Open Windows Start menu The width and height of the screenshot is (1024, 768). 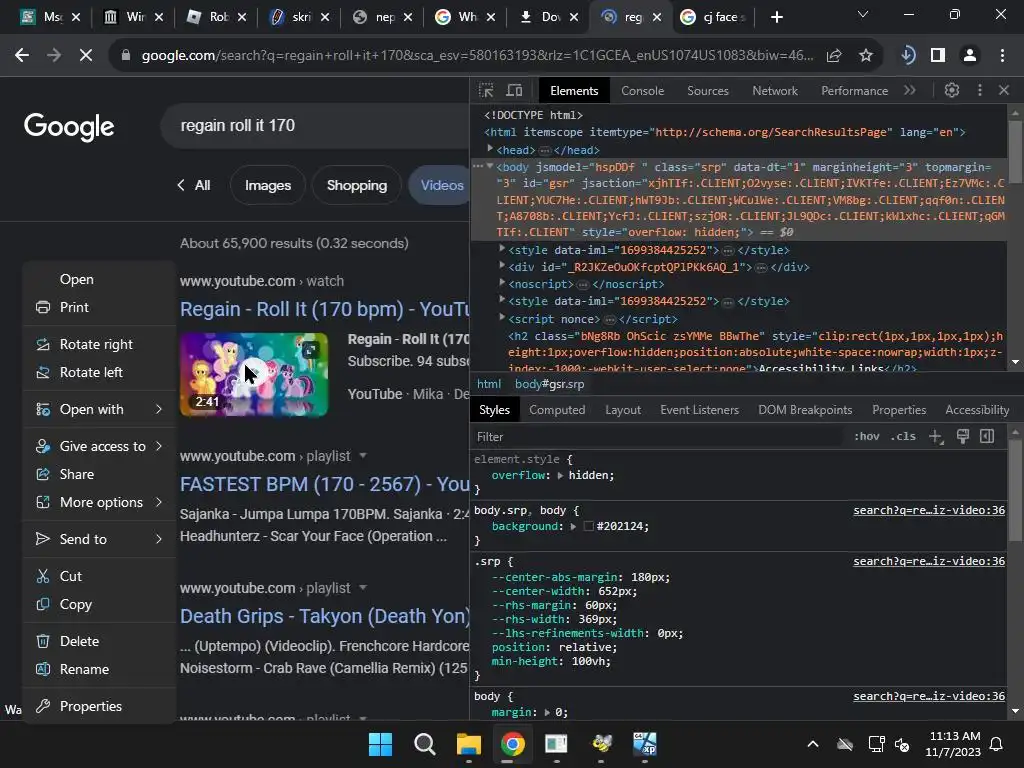(380, 744)
